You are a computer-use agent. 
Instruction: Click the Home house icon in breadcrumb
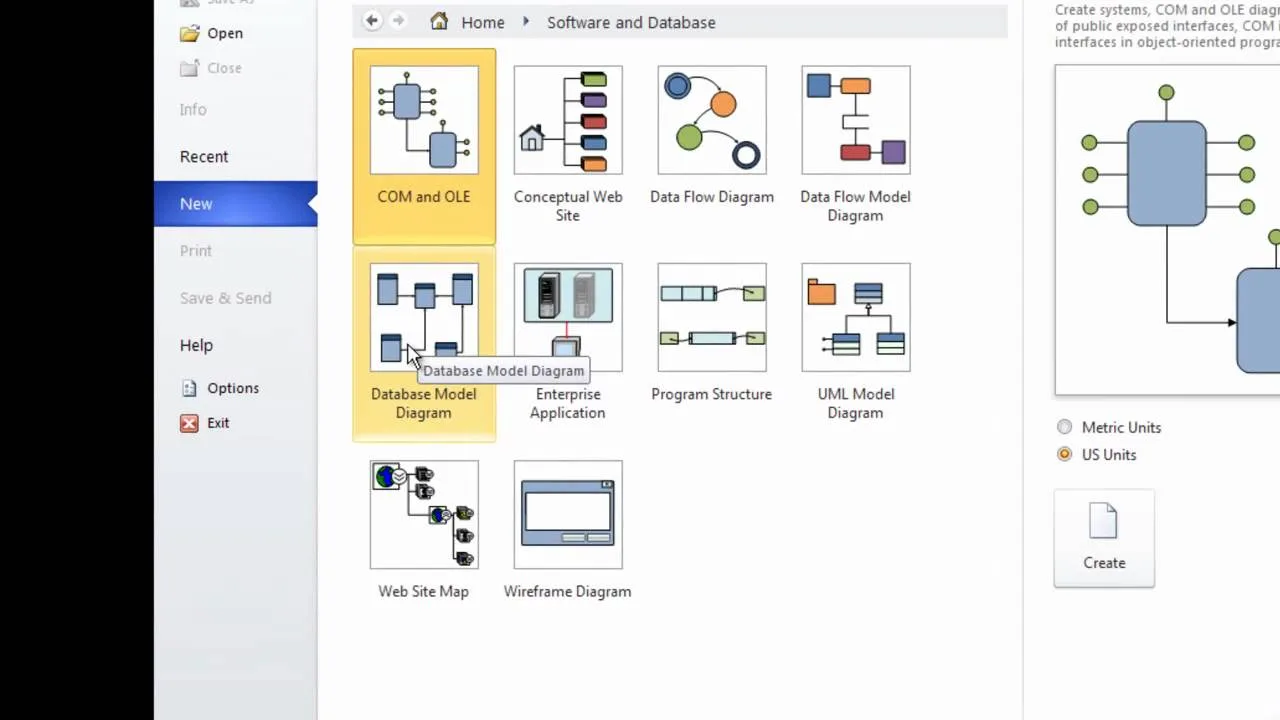(439, 21)
